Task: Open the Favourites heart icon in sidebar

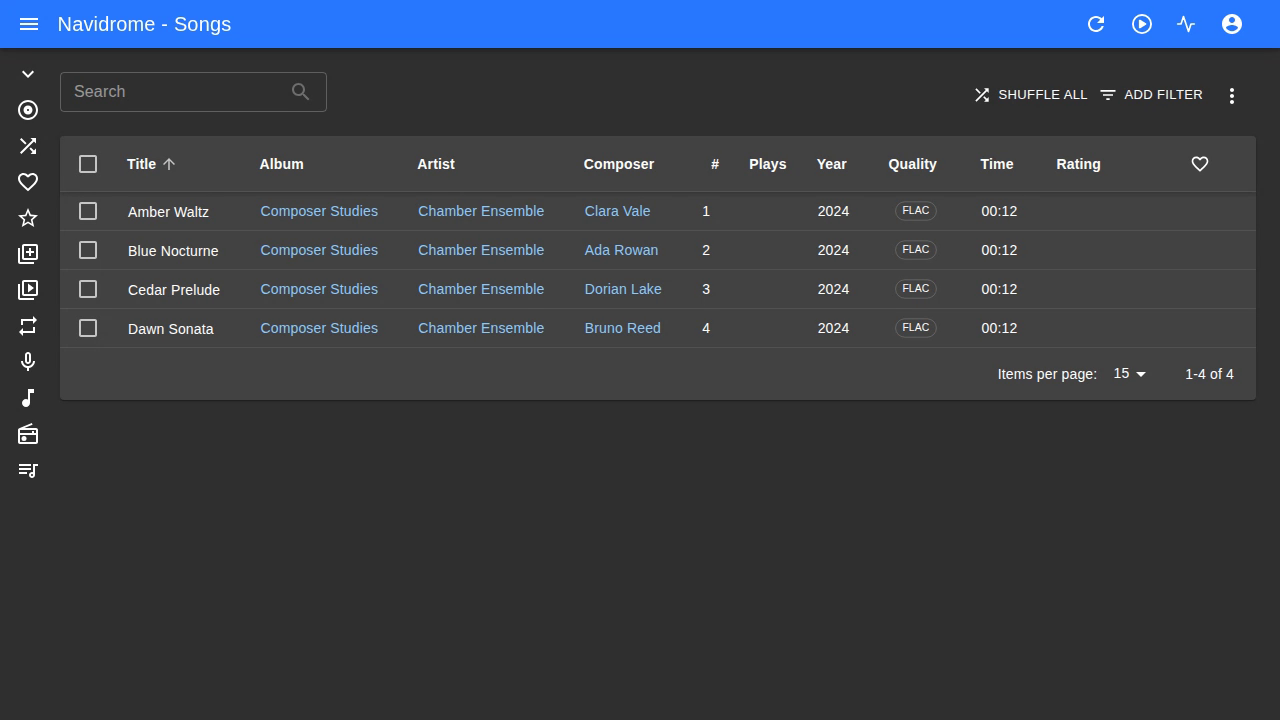Action: click(28, 182)
